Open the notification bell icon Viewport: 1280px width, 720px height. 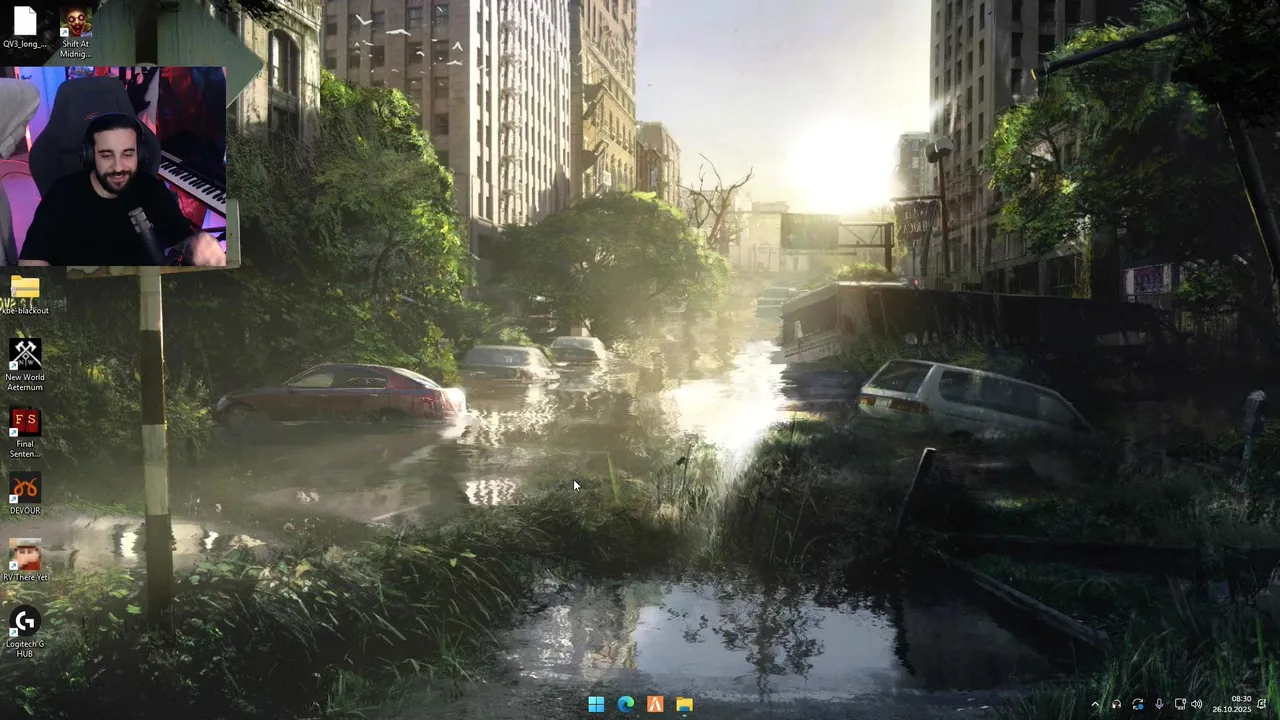click(1262, 704)
